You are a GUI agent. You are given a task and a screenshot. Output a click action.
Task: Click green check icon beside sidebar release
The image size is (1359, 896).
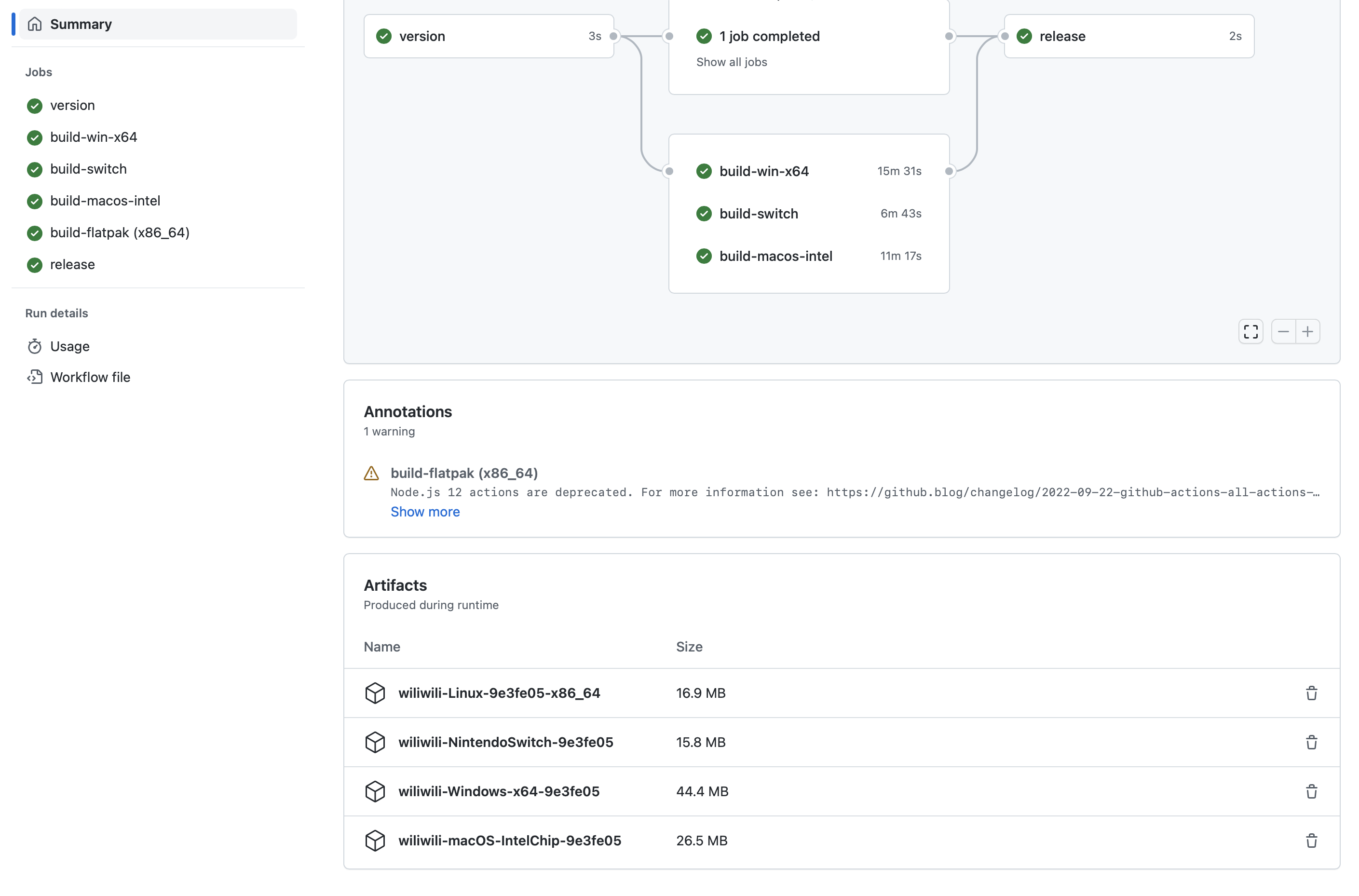35,265
